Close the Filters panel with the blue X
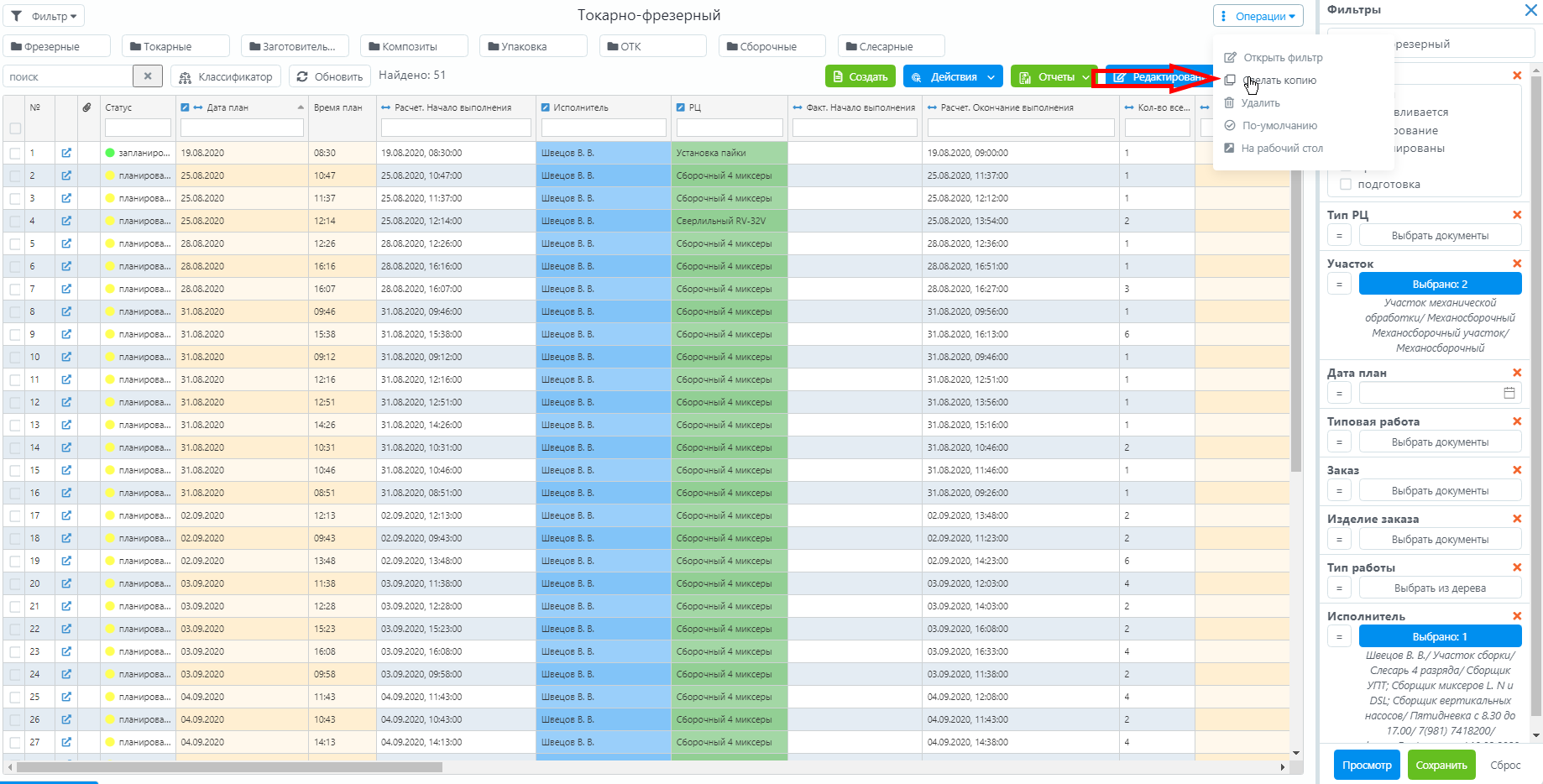The image size is (1543, 784). (1530, 10)
